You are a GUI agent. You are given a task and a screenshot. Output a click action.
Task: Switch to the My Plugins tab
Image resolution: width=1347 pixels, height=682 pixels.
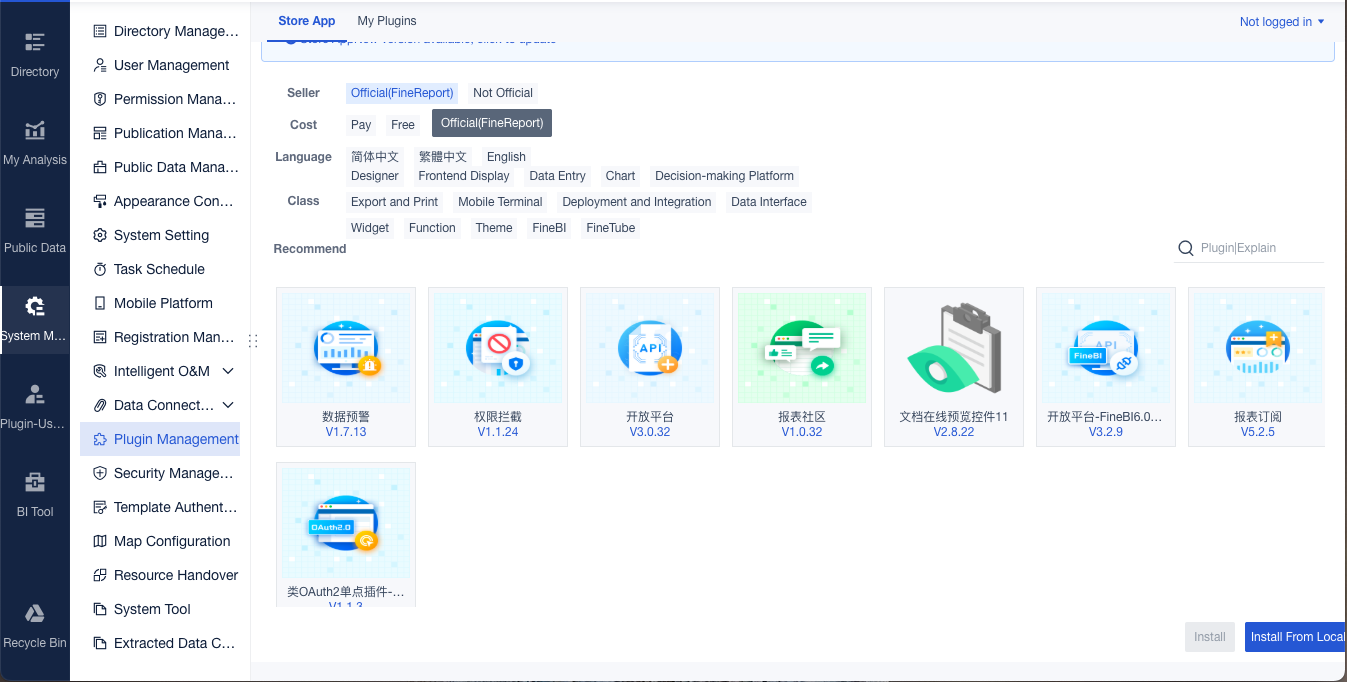click(387, 21)
